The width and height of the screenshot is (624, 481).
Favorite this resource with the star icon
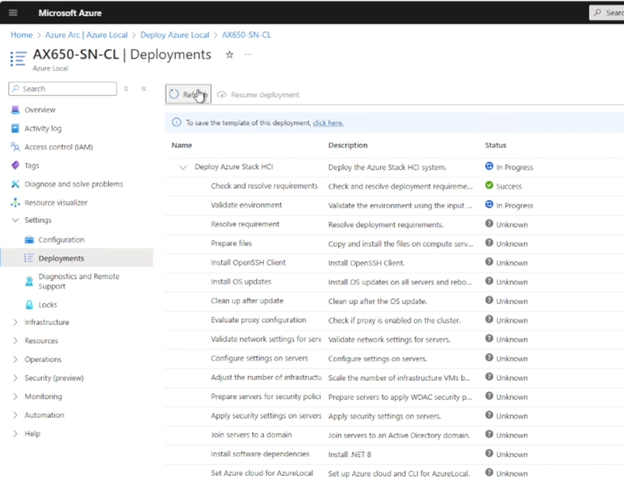pyautogui.click(x=229, y=54)
